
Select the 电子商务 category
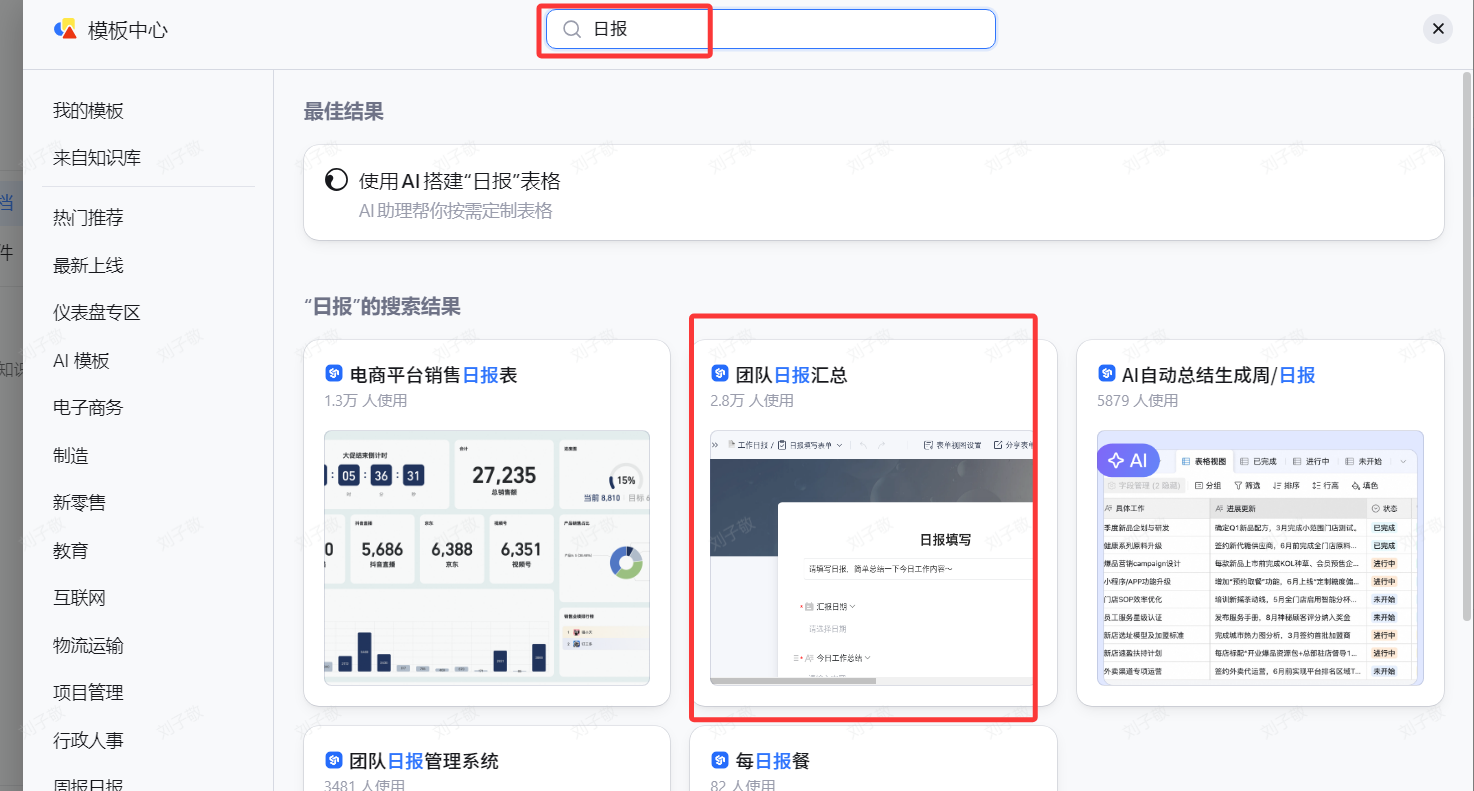88,407
